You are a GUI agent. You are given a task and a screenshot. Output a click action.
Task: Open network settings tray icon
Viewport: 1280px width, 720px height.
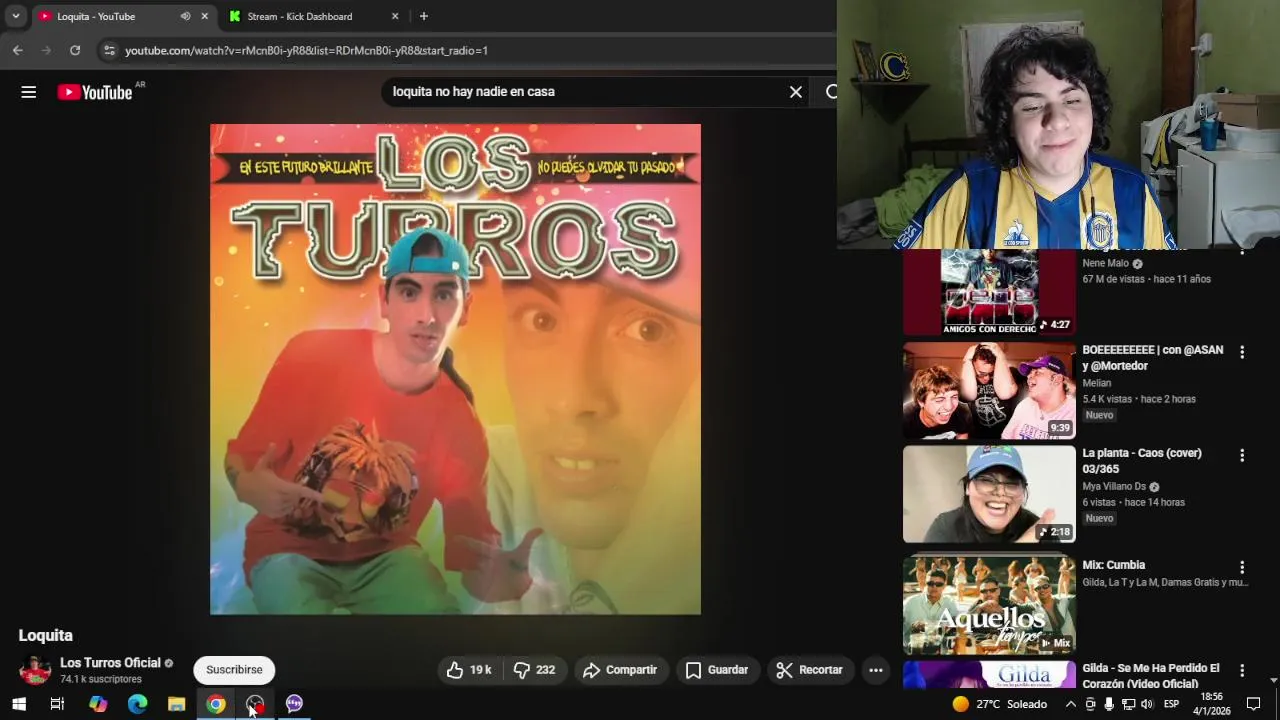[1128, 704]
